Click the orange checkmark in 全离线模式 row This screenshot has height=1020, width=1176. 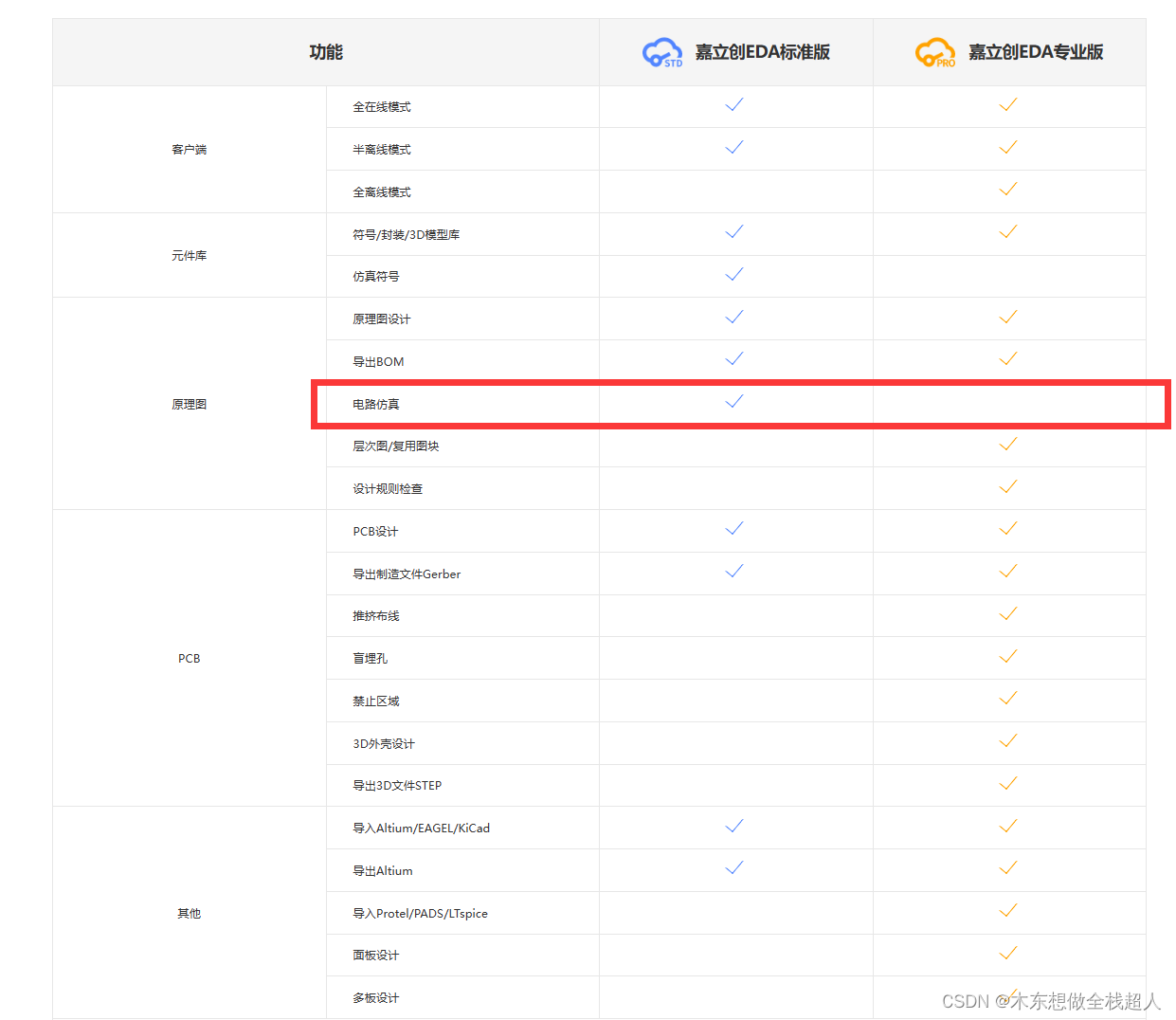(x=1008, y=190)
